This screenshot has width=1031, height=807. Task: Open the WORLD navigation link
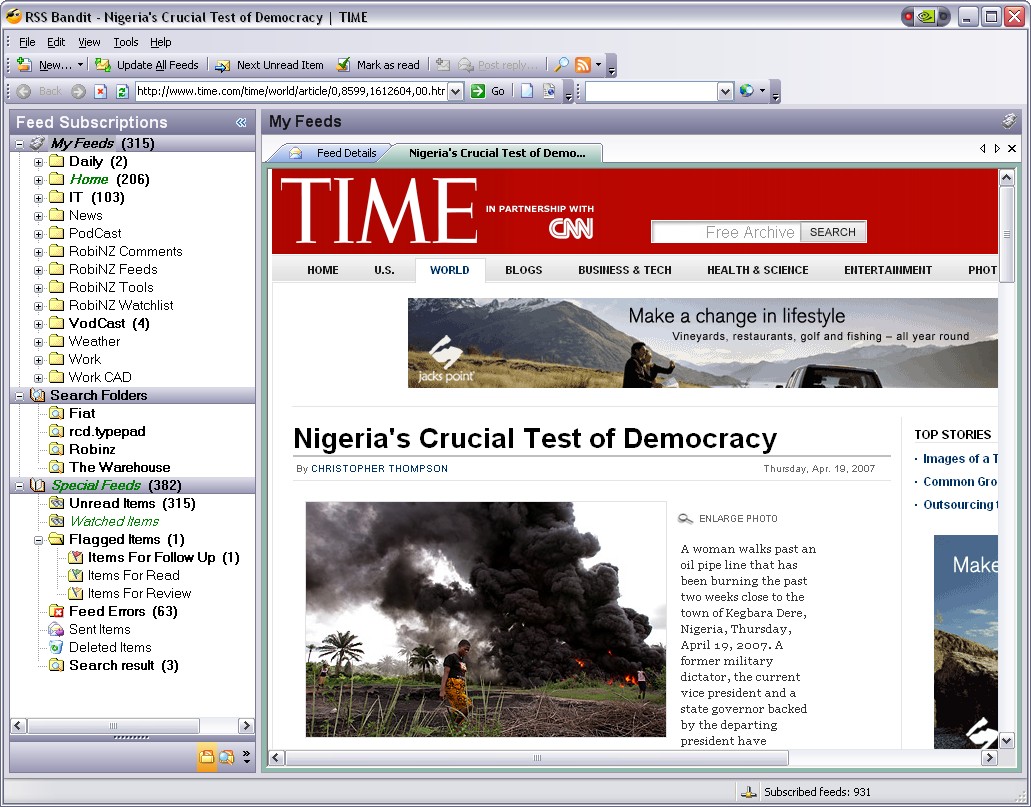450,270
